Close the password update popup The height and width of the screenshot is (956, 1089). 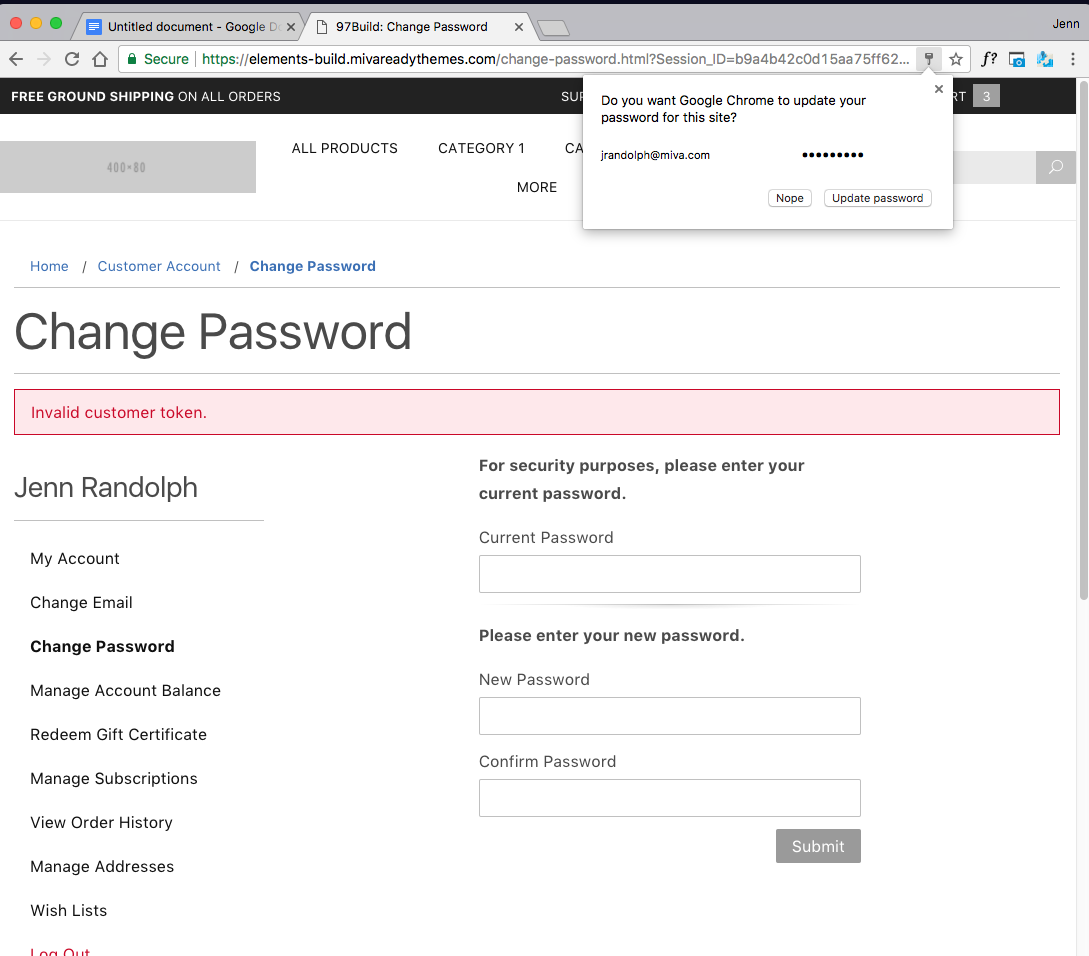(x=939, y=89)
